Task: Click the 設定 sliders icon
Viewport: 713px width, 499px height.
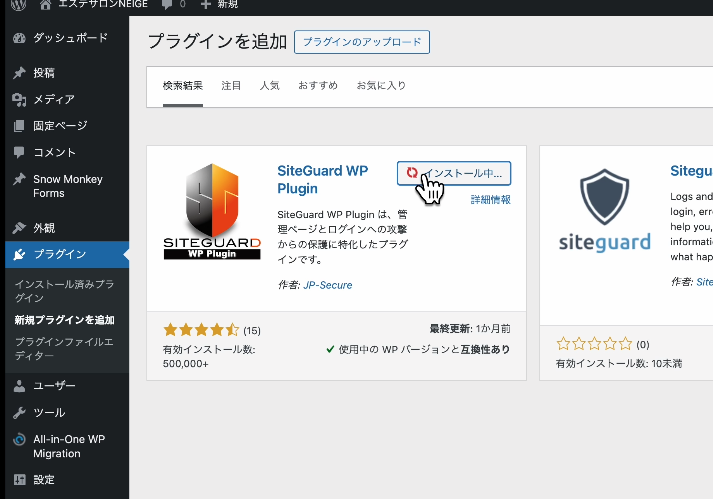Action: (x=19, y=479)
